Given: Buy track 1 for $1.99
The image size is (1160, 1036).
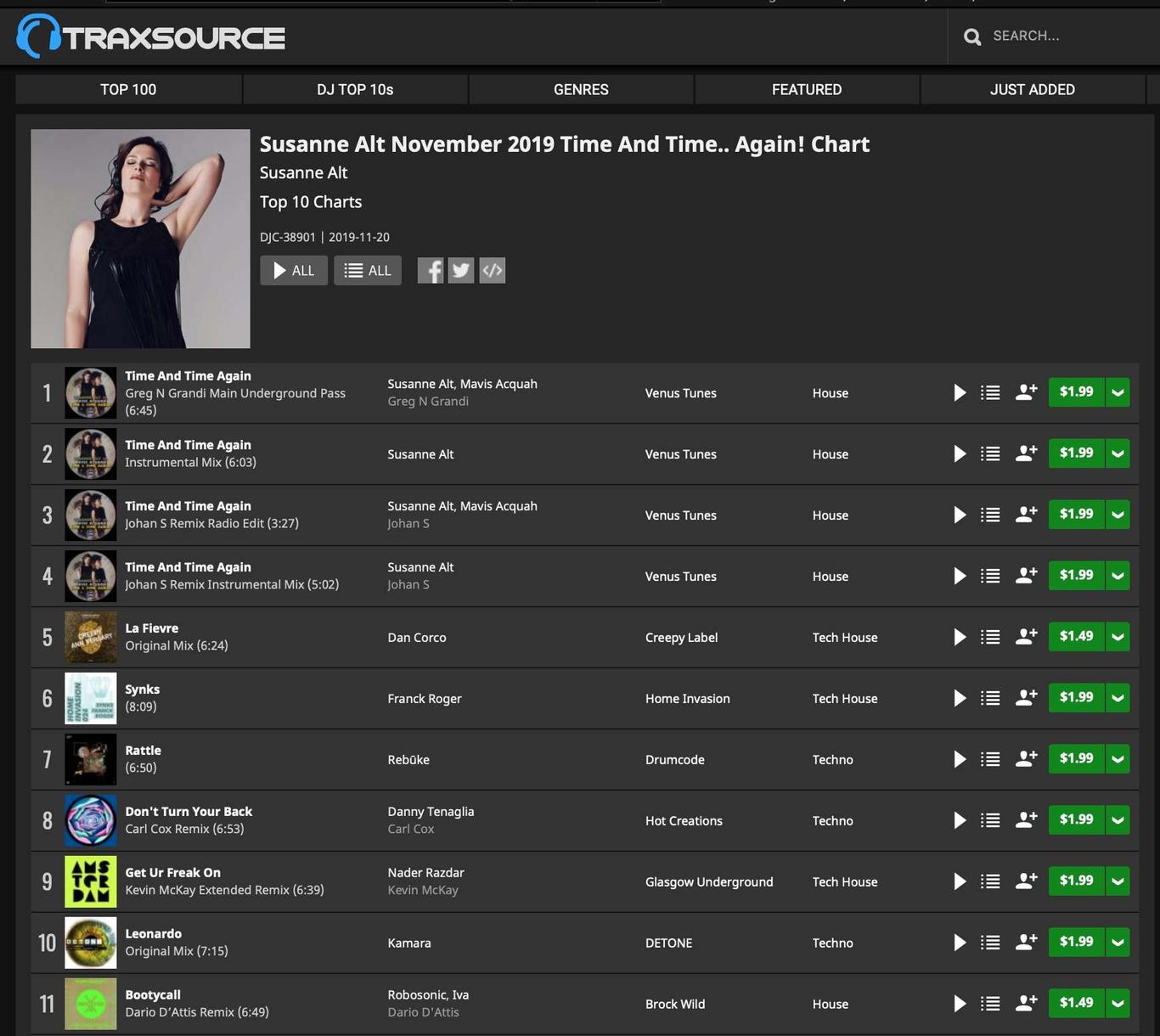Looking at the screenshot, I should tap(1076, 392).
